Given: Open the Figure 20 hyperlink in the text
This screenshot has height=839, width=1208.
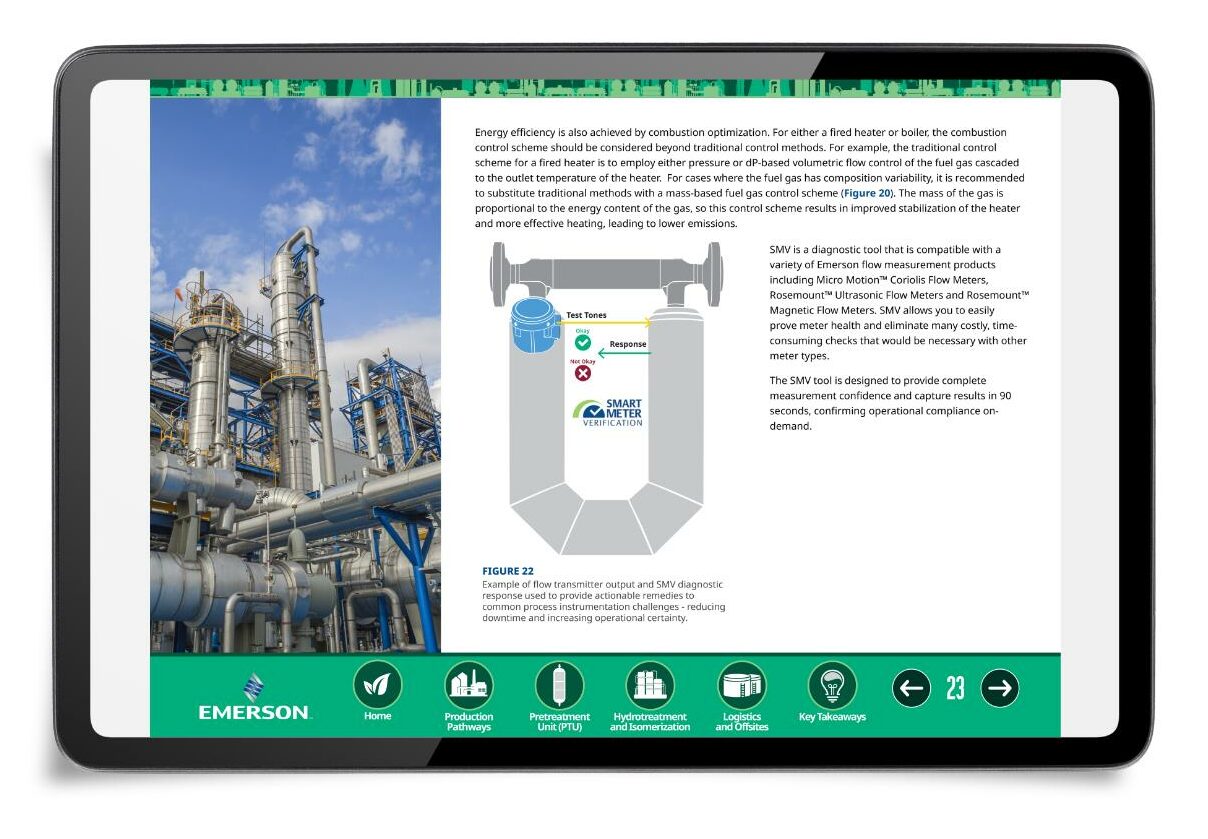Looking at the screenshot, I should 865,192.
